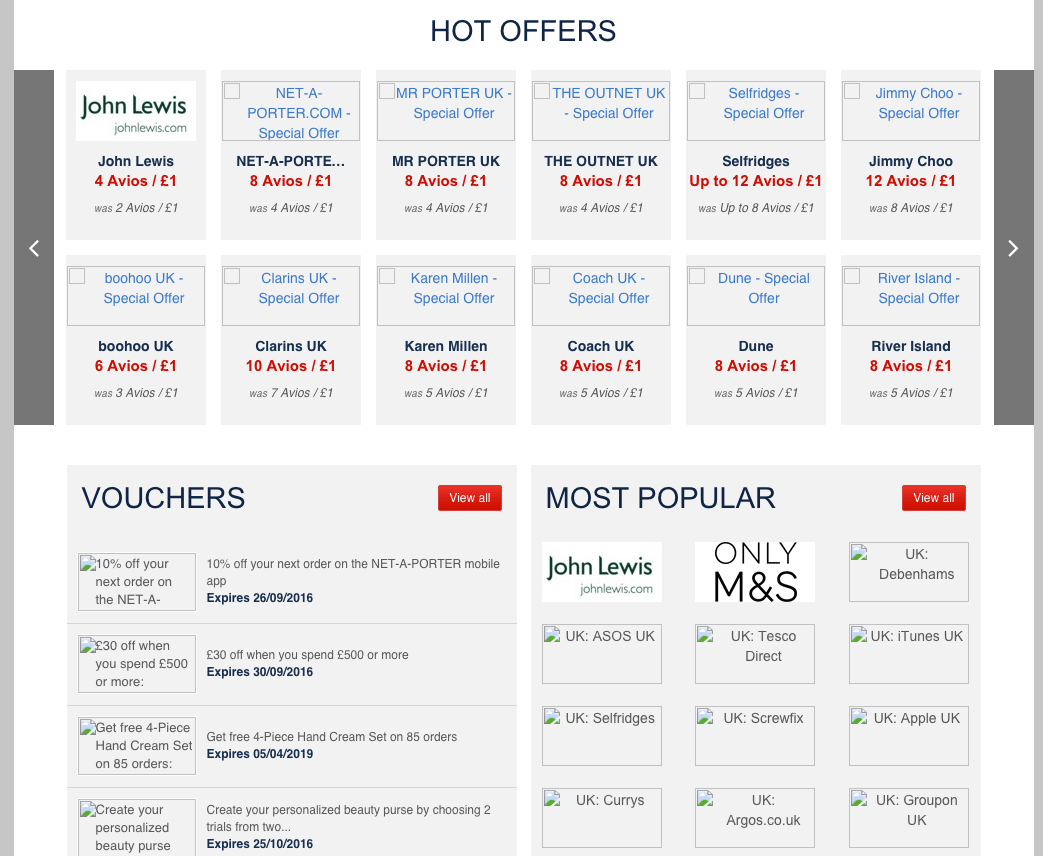This screenshot has height=856, width=1043.
Task: Click '4 Avios / £1' John Lewis rate
Action: 136,181
